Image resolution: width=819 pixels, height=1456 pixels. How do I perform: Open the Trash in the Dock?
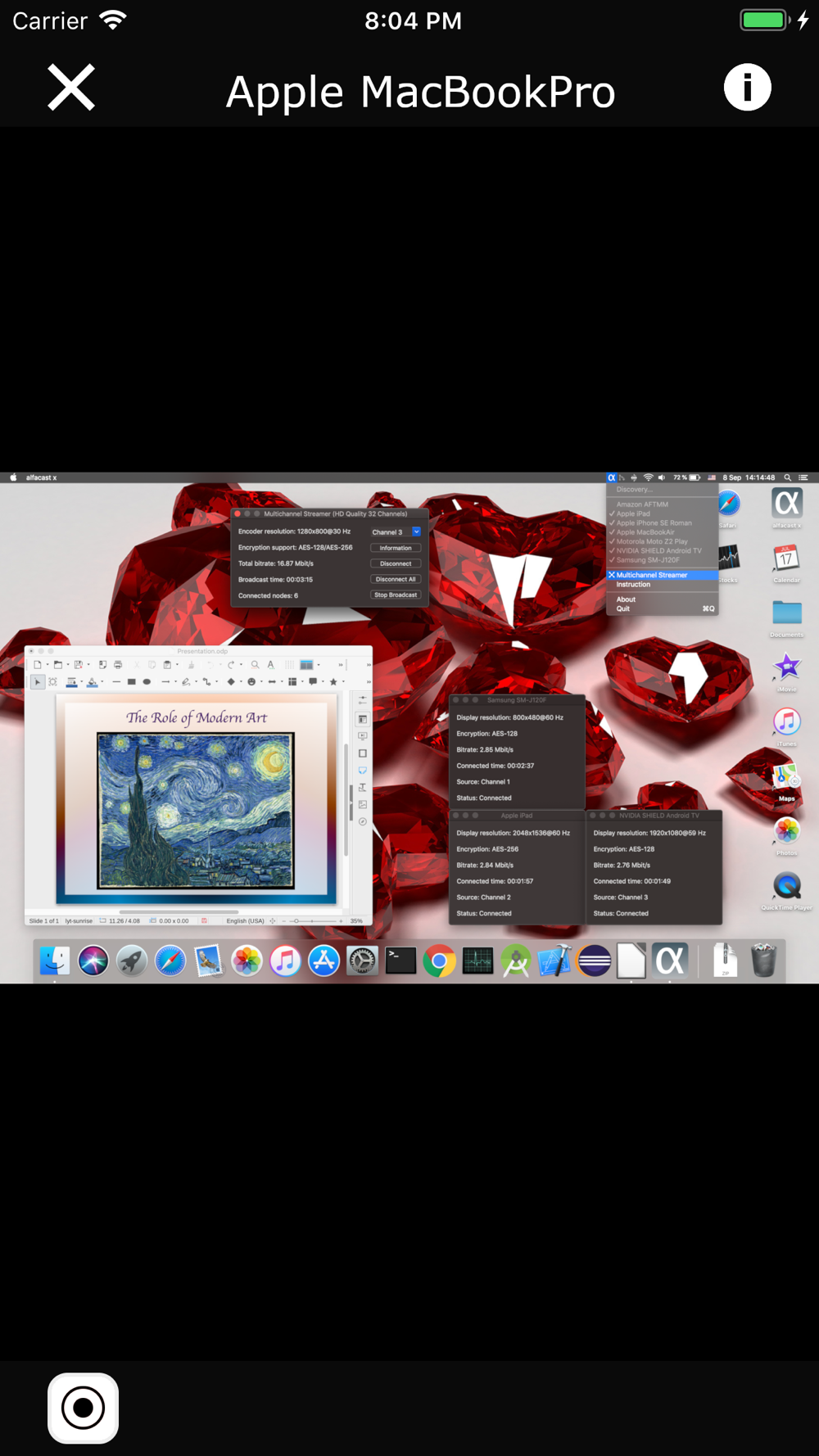(x=763, y=961)
